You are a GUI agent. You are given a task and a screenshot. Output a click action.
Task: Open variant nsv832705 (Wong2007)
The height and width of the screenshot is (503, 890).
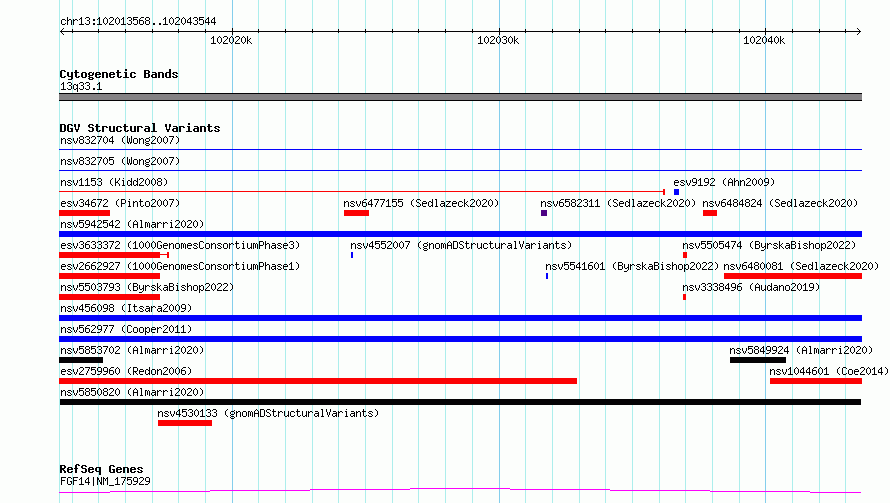click(x=120, y=161)
